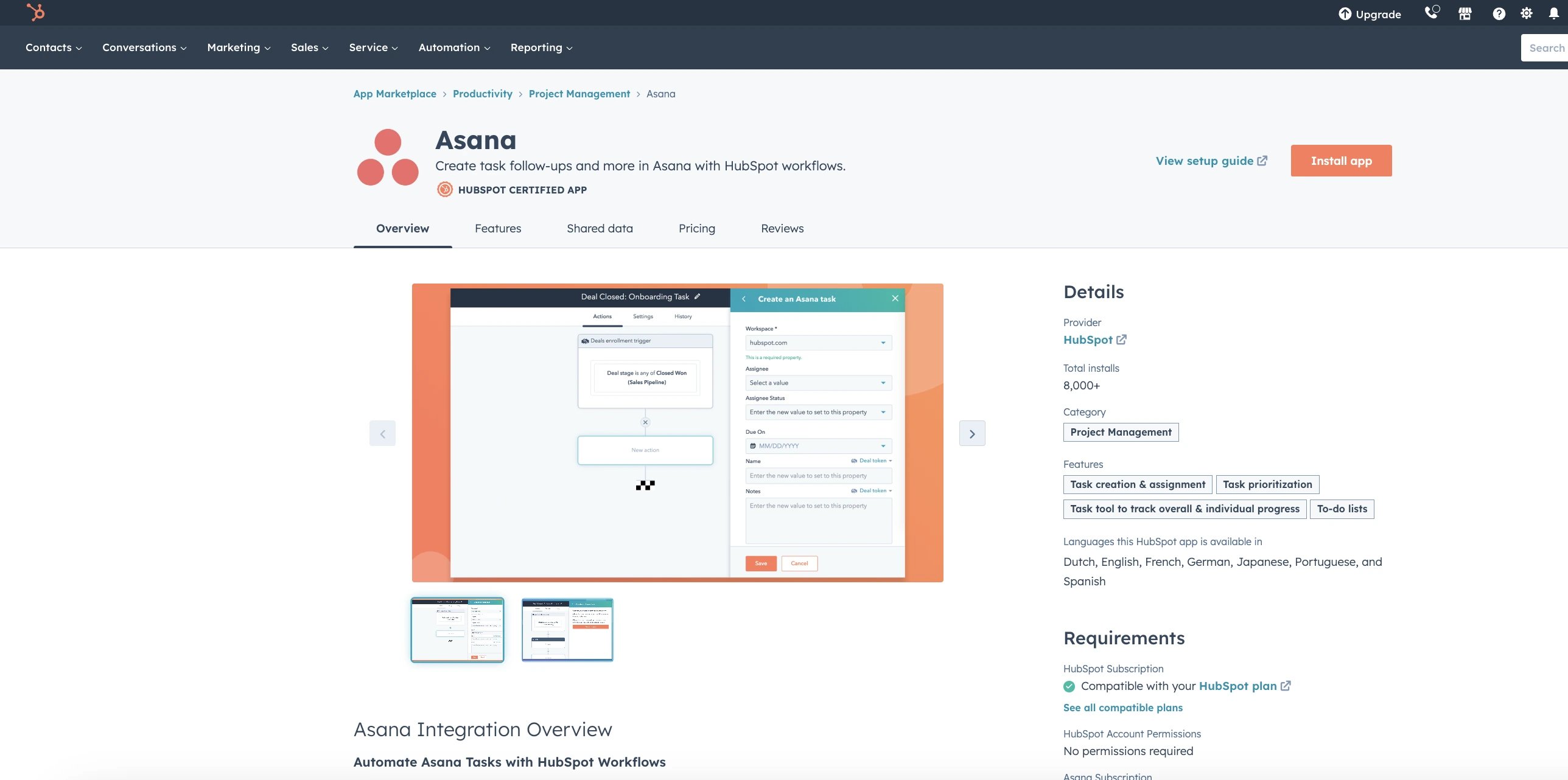The width and height of the screenshot is (1568, 780).
Task: Click the Search input field
Action: coord(1545,47)
